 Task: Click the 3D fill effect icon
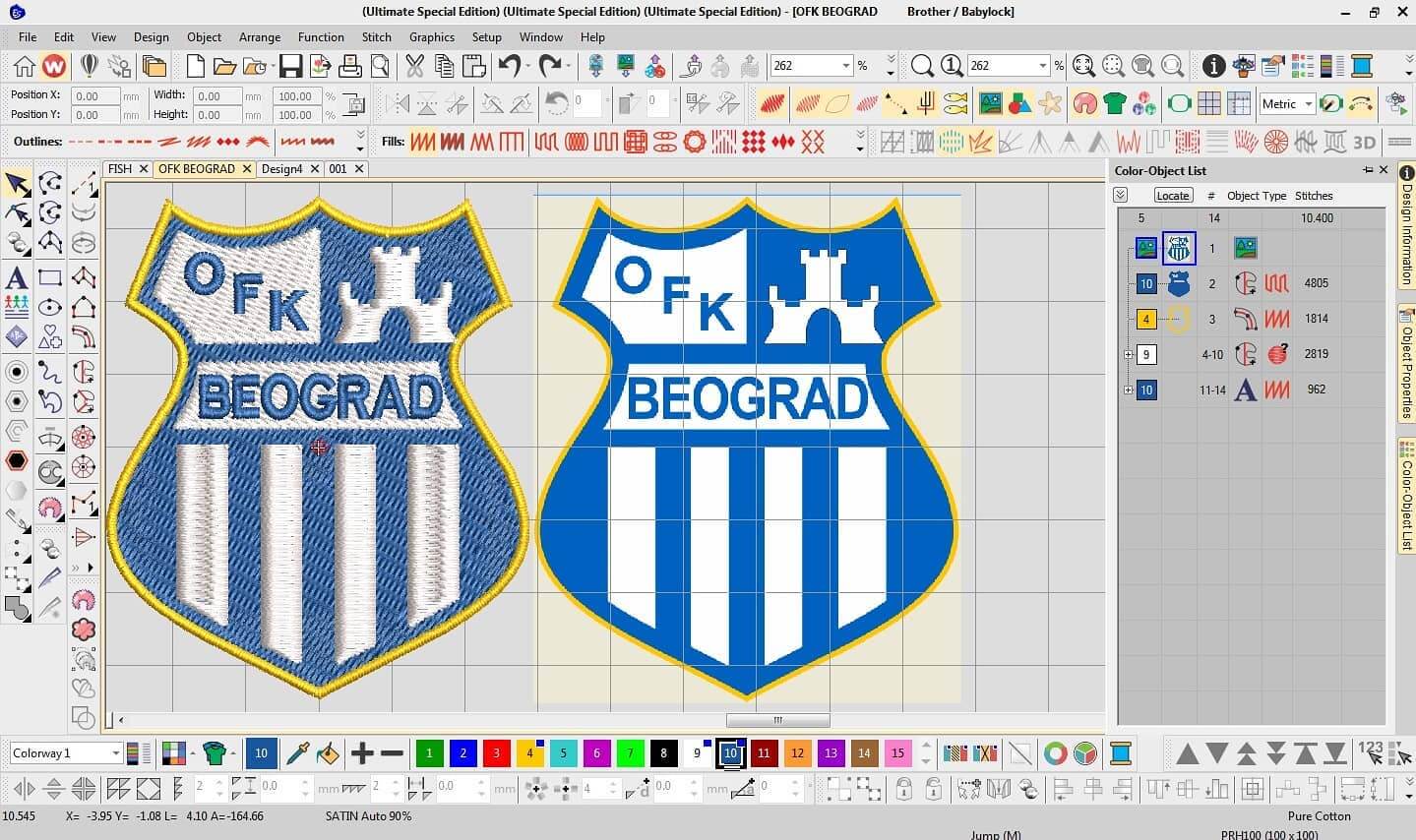pyautogui.click(x=1364, y=142)
